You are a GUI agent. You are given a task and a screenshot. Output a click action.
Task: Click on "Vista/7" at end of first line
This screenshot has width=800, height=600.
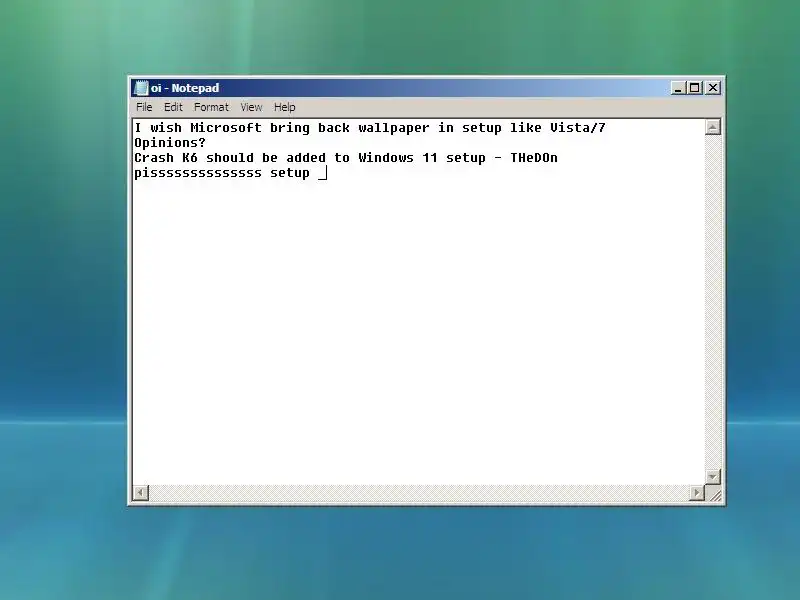[x=578, y=128]
